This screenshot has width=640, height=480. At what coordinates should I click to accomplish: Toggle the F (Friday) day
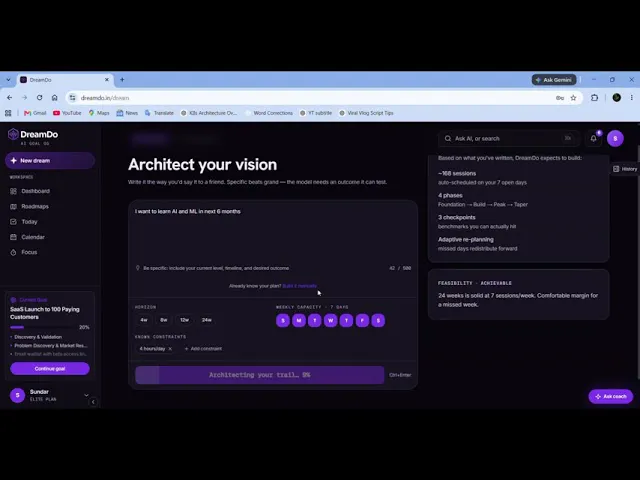(x=362, y=320)
